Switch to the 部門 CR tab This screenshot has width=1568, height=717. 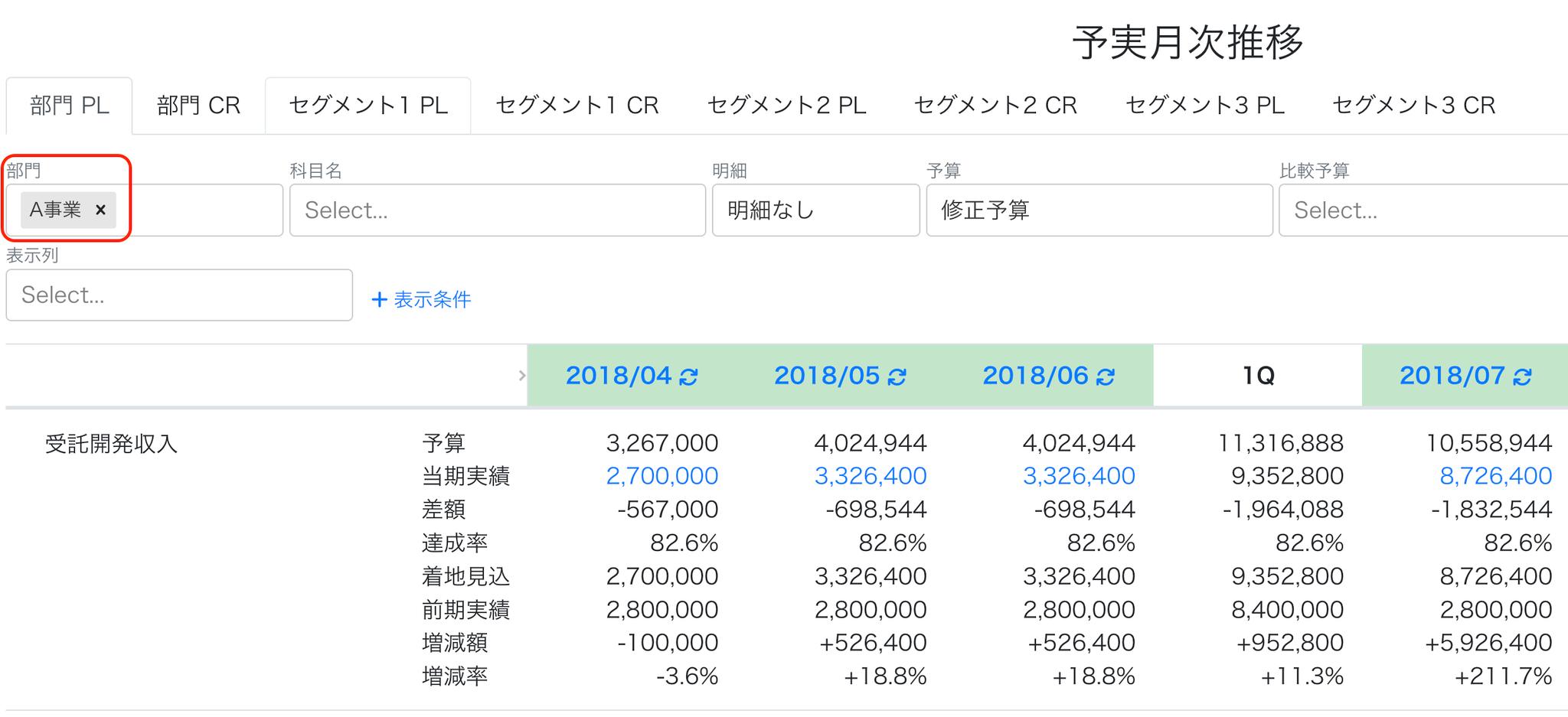pyautogui.click(x=198, y=106)
